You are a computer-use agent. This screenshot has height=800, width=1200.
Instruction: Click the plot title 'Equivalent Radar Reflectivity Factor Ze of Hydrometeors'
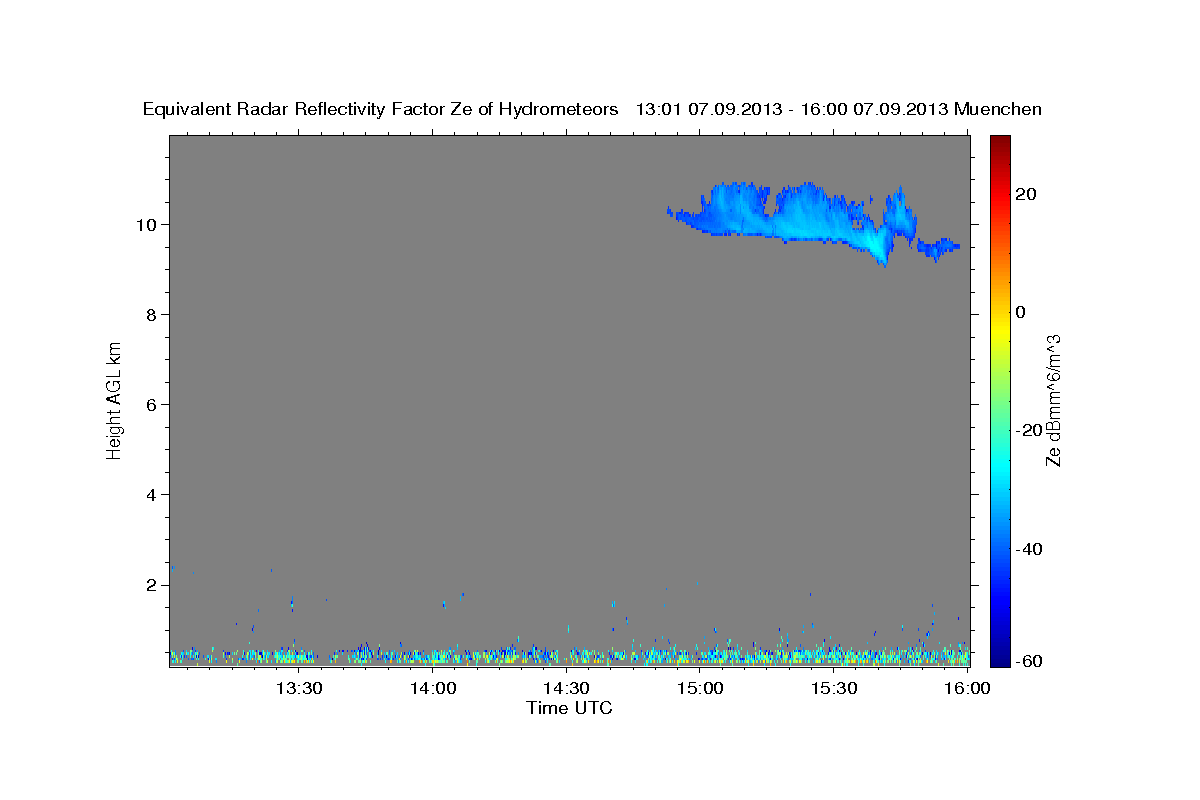[x=380, y=109]
